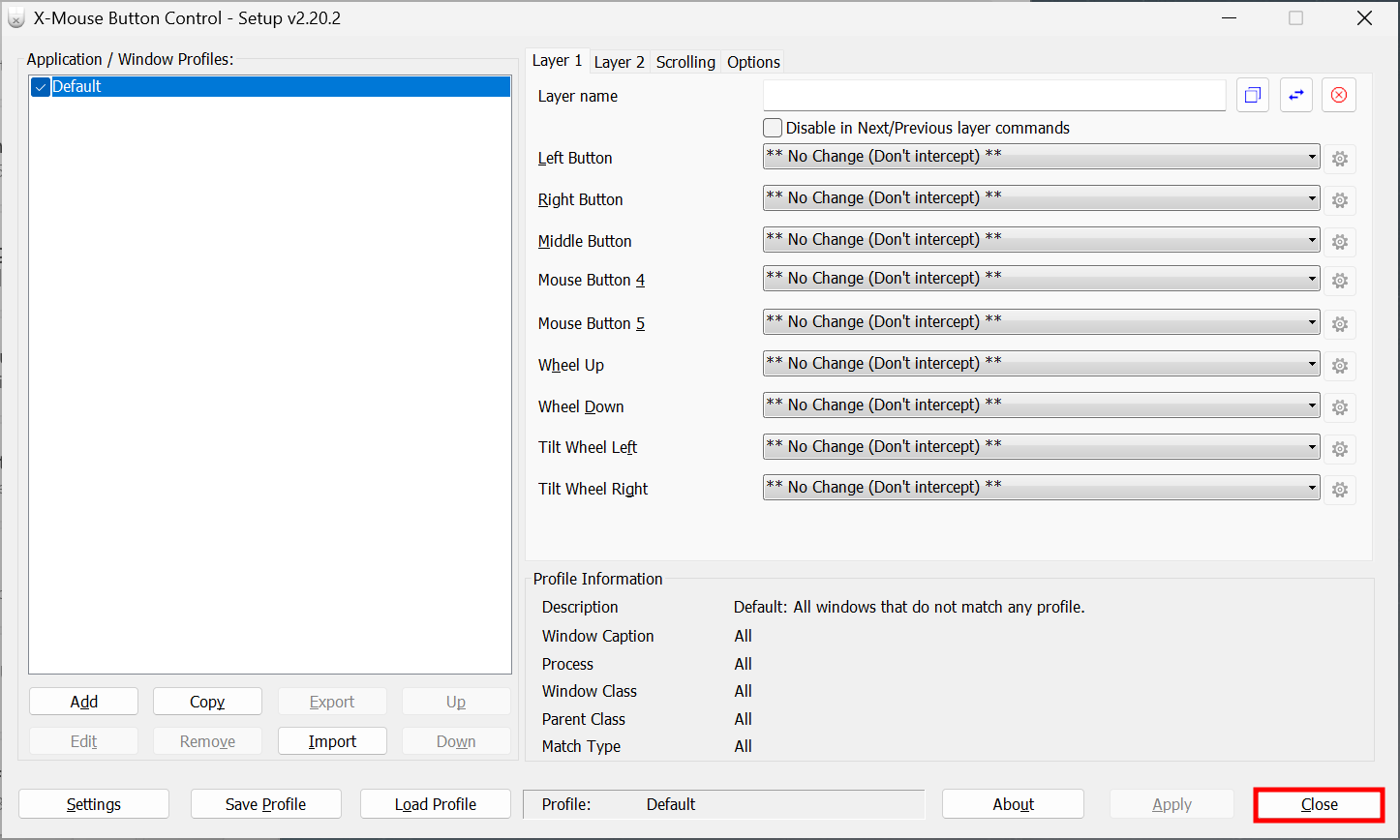This screenshot has height=840, width=1400.
Task: Click the Match Type label
Action: [x=581, y=746]
